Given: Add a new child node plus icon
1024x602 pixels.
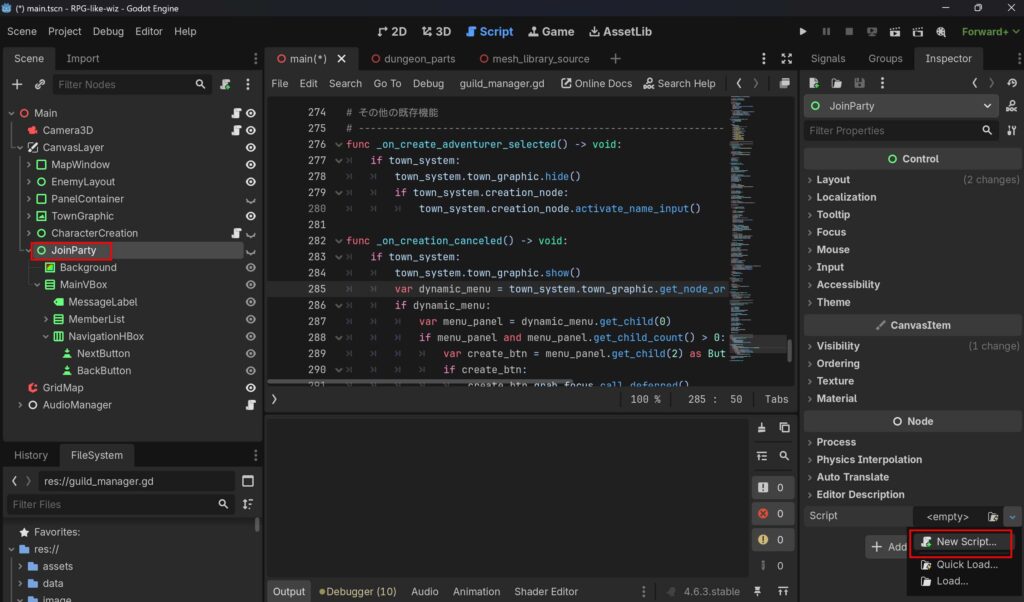Looking at the screenshot, I should pos(17,84).
